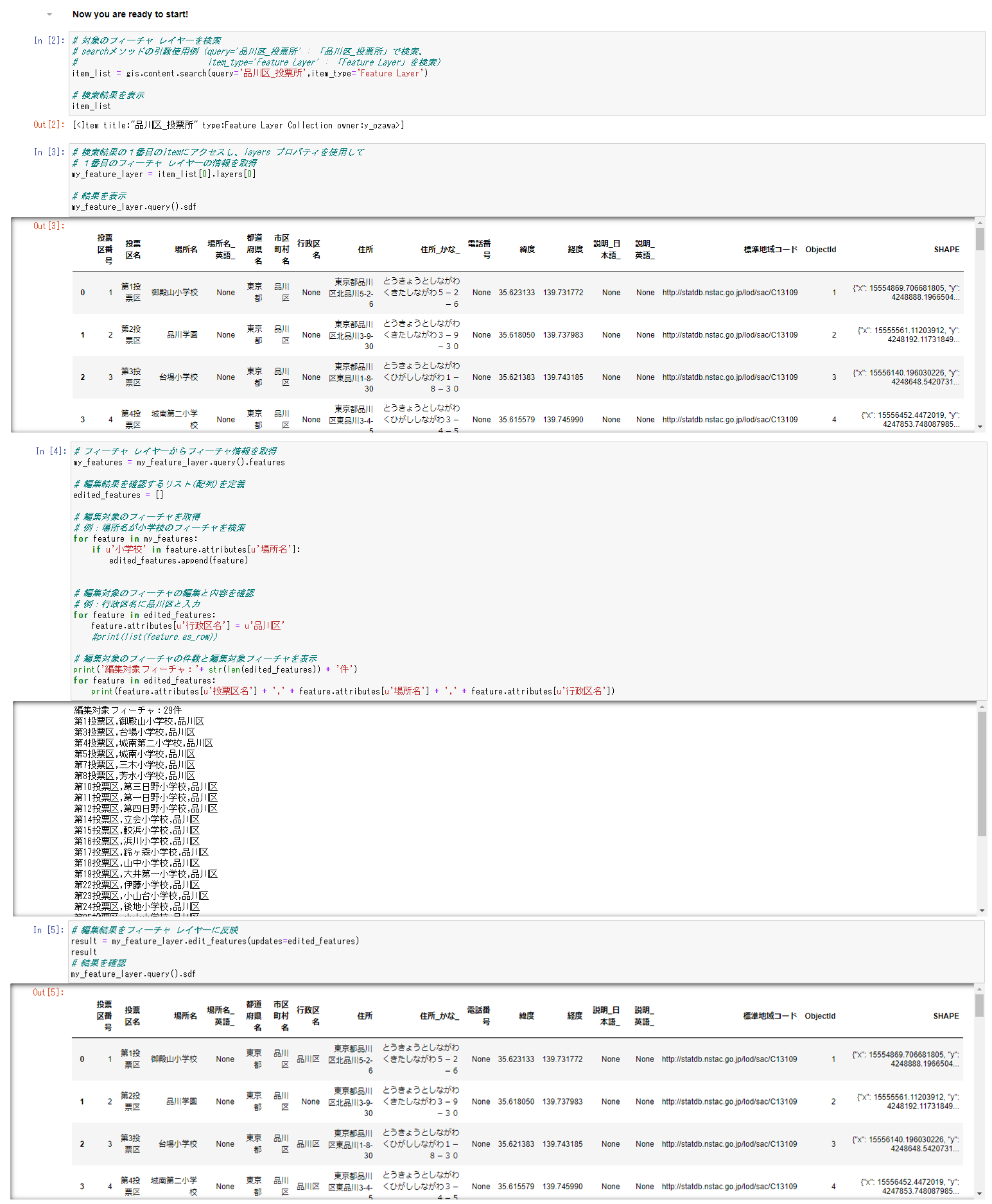Click the Out[3] table scrollbar thumb

980,239
